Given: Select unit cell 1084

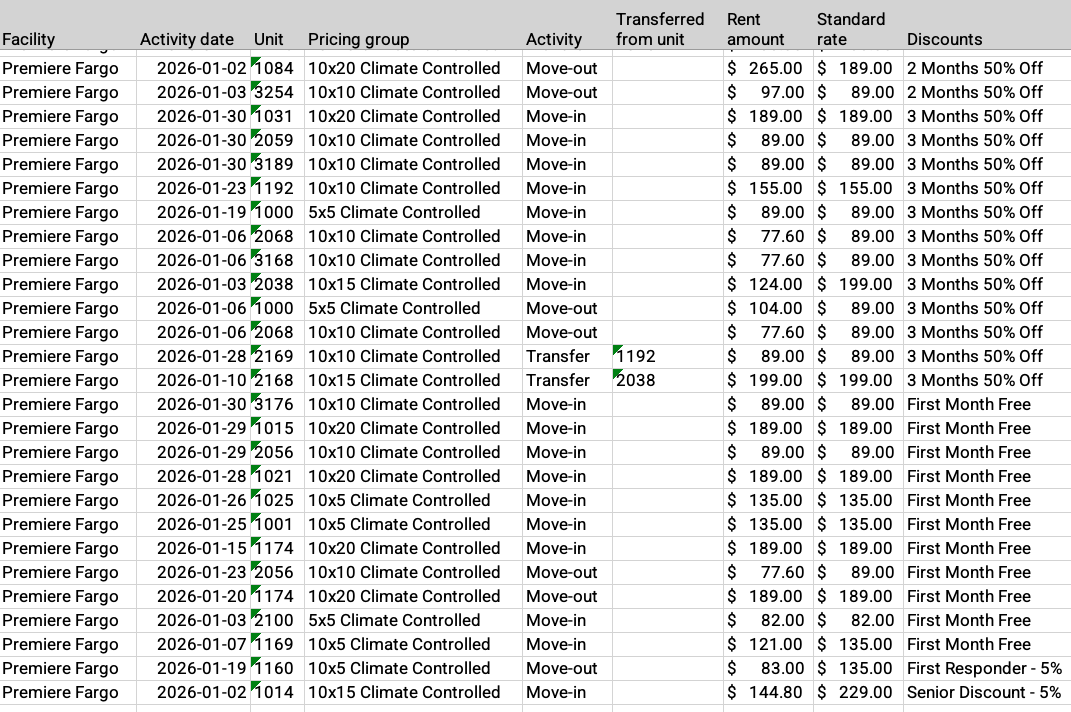Looking at the screenshot, I should click(275, 68).
